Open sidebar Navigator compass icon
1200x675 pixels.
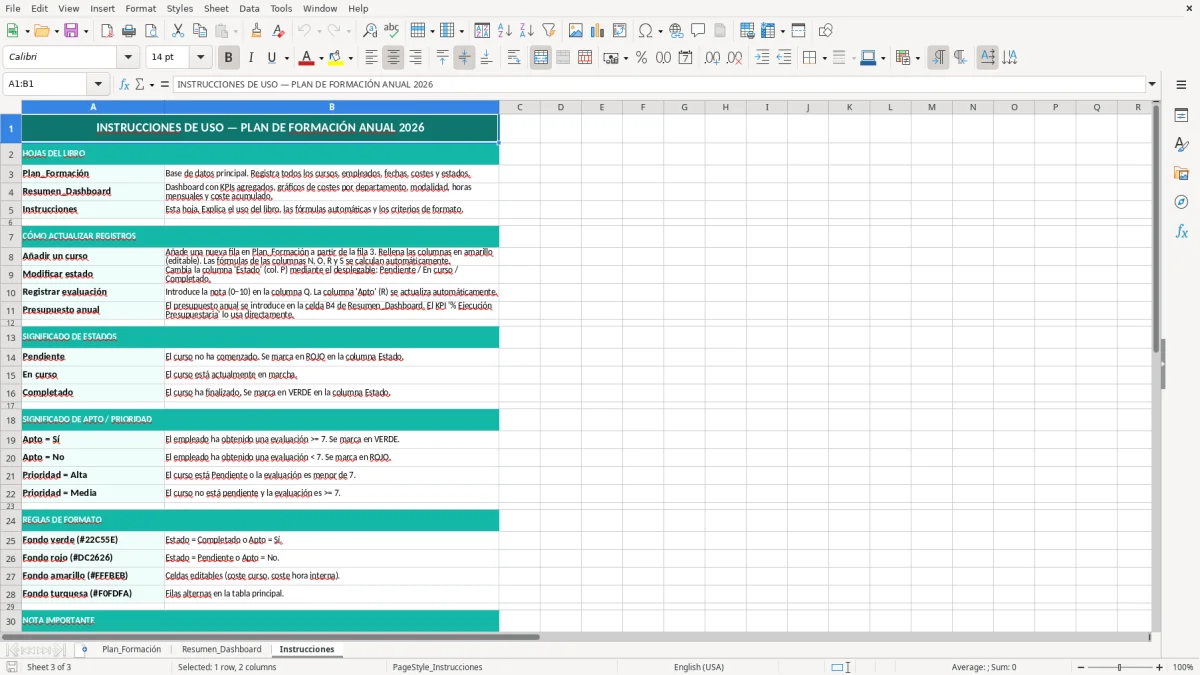click(x=1181, y=202)
